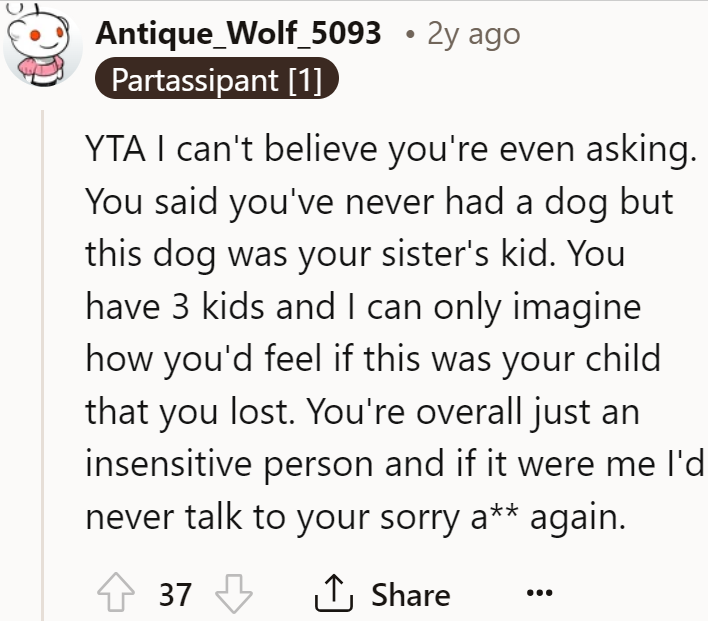
Task: Click the line 'that you lost'
Action: (362, 412)
